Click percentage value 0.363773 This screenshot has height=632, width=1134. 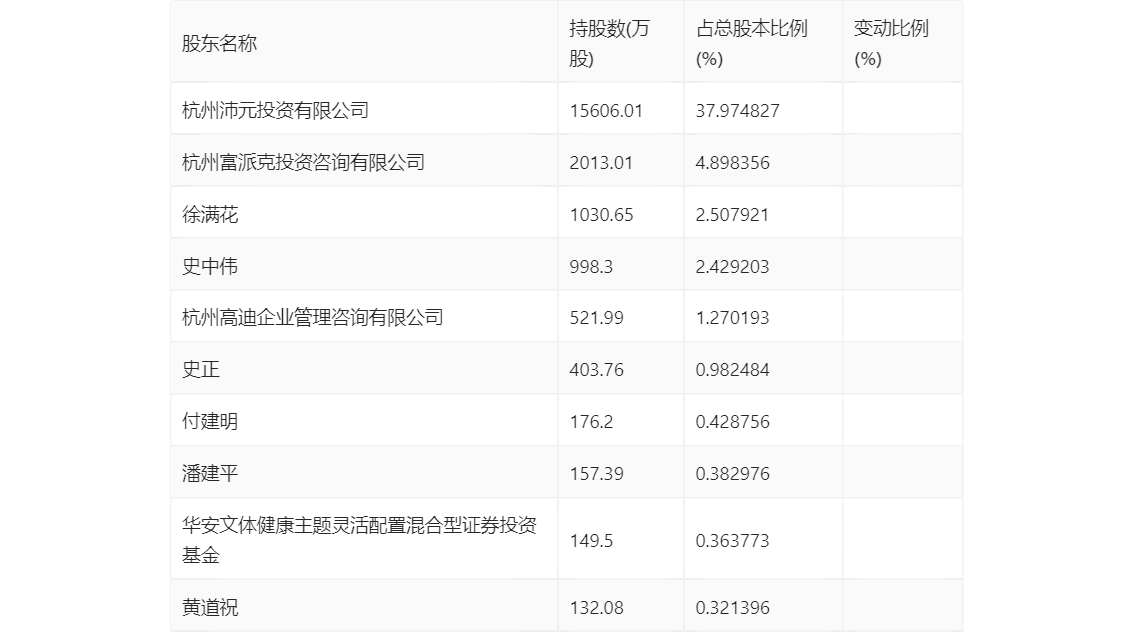point(733,541)
